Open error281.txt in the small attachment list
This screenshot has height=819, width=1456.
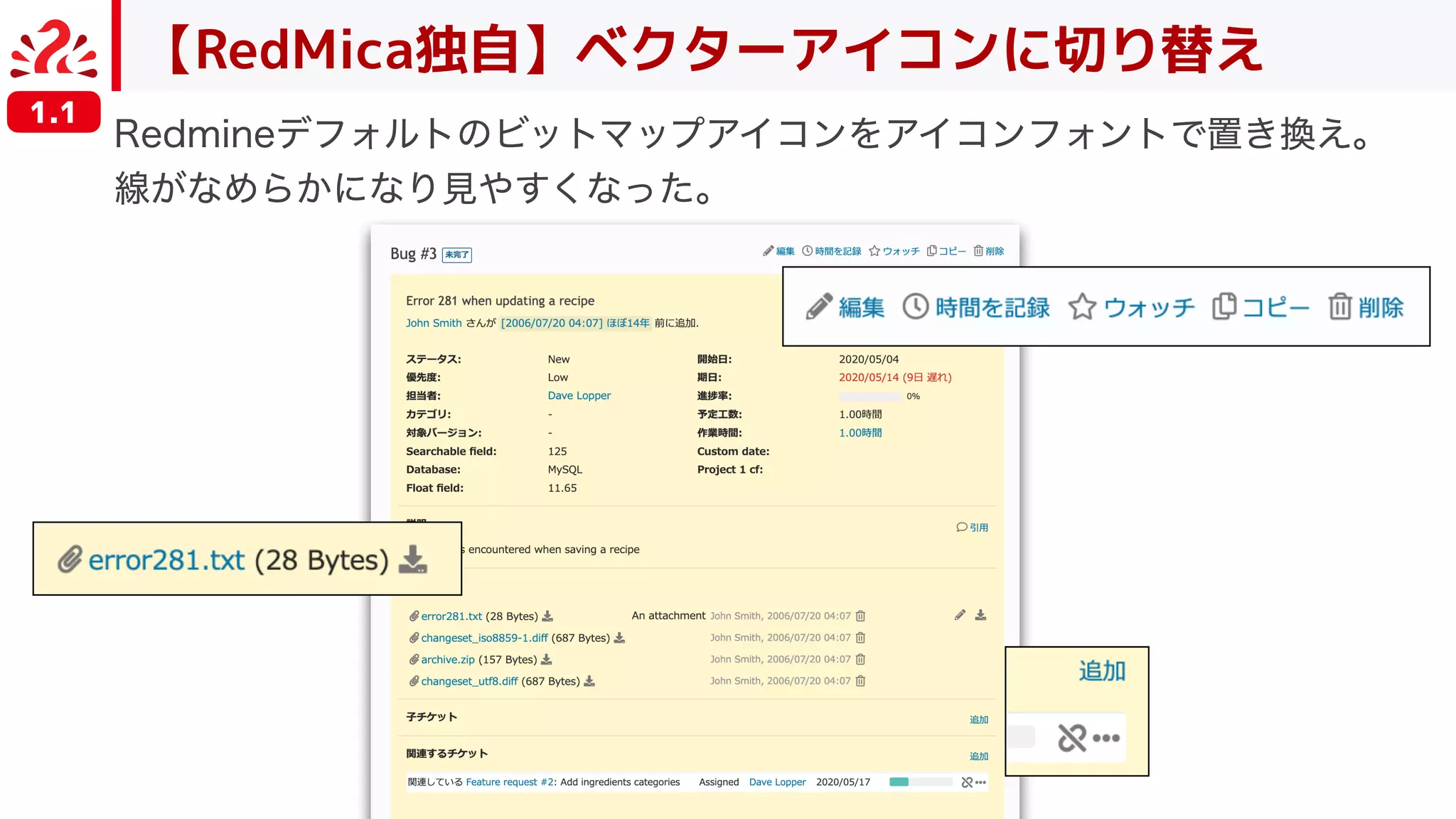(x=451, y=616)
